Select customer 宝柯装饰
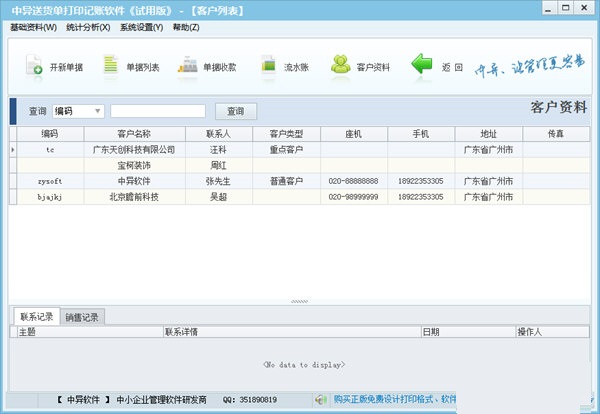 point(134,165)
